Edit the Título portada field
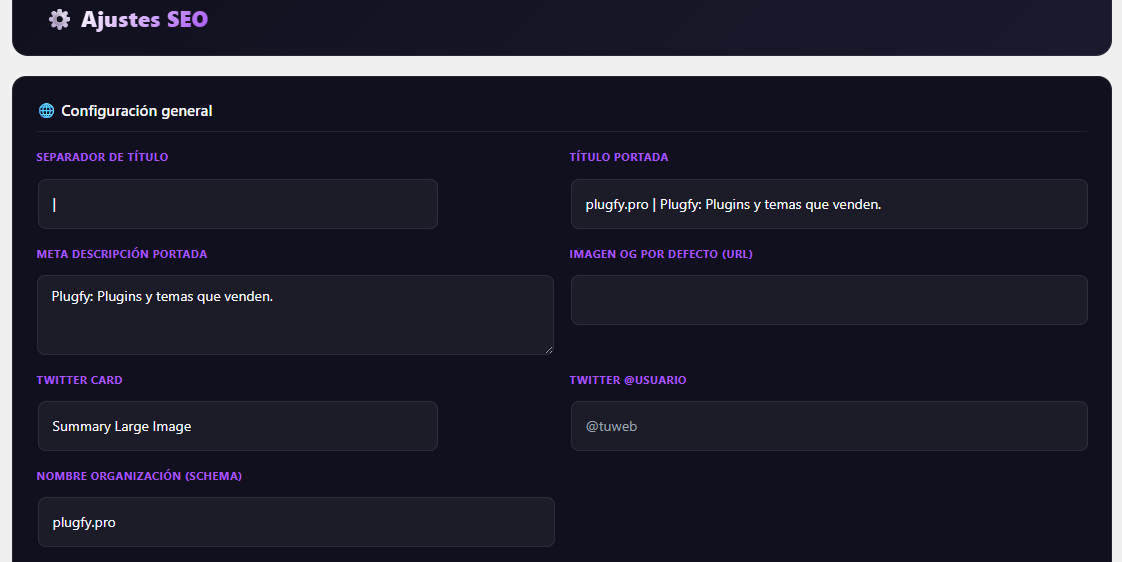Viewport: 1122px width, 562px height. tap(829, 204)
